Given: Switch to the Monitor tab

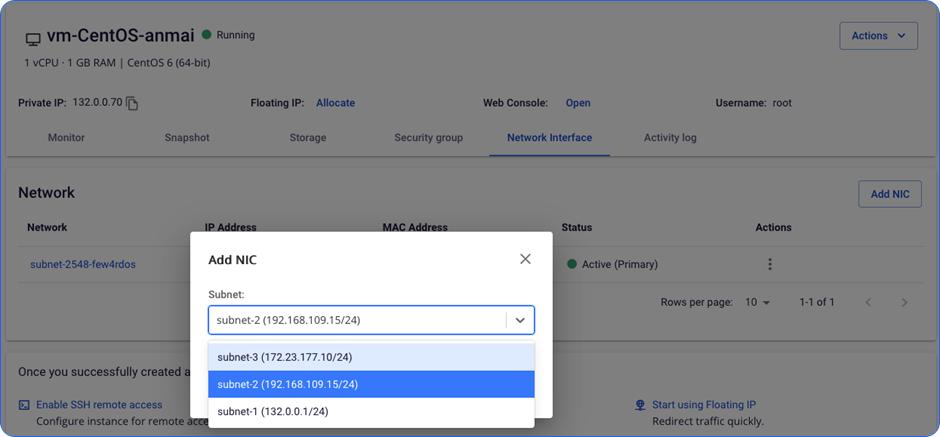Looking at the screenshot, I should (x=66, y=138).
